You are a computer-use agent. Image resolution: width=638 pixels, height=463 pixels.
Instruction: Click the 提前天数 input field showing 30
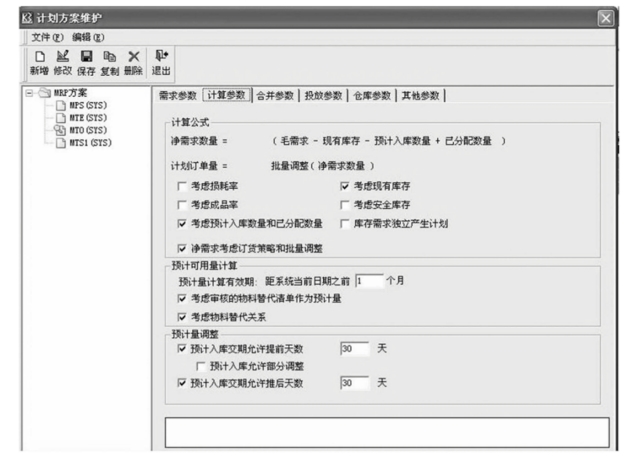click(x=354, y=349)
